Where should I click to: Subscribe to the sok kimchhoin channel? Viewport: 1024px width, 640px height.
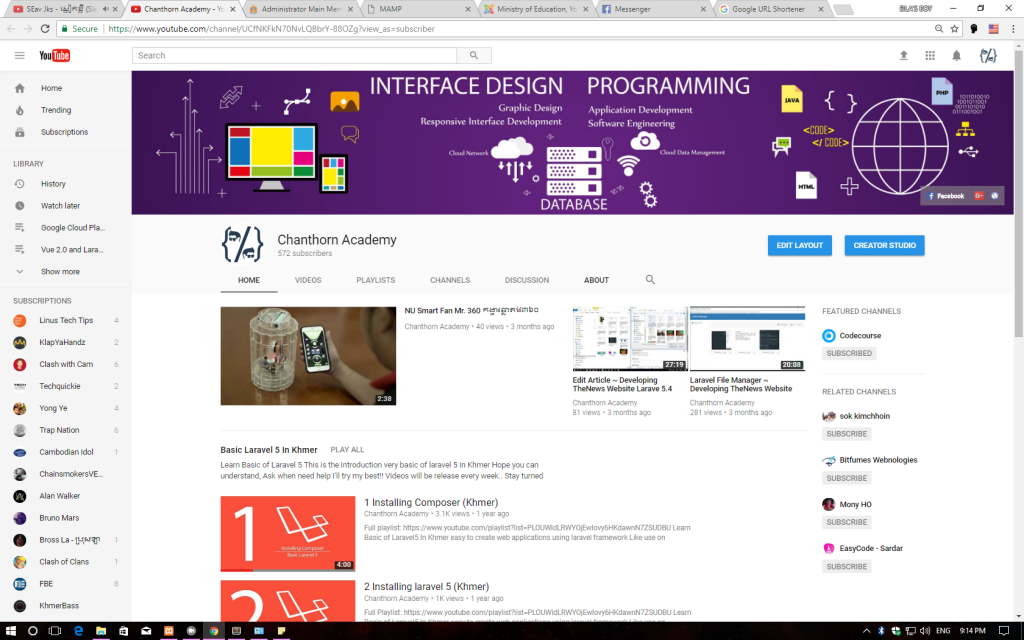(x=846, y=434)
